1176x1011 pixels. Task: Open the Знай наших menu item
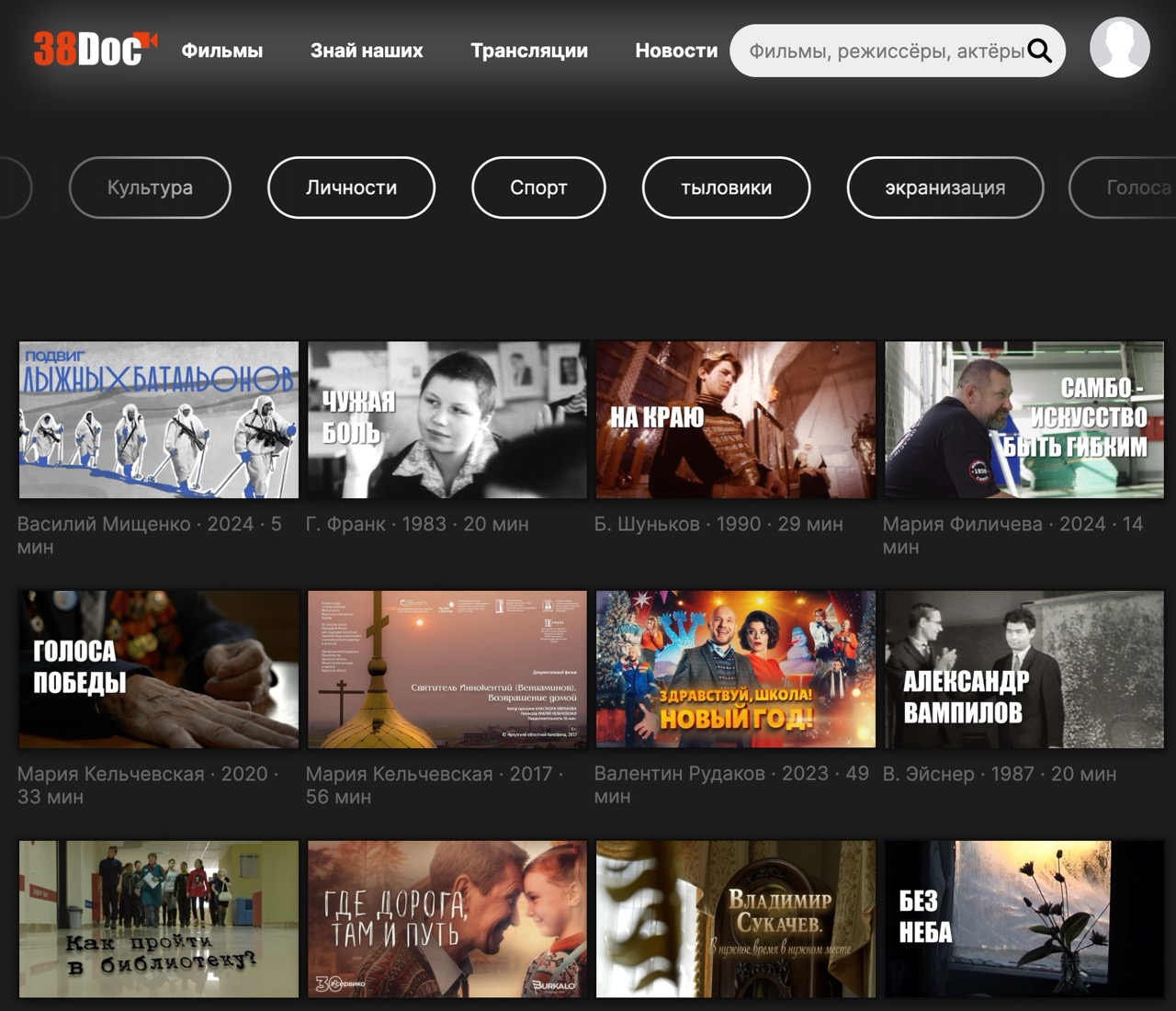(x=367, y=51)
